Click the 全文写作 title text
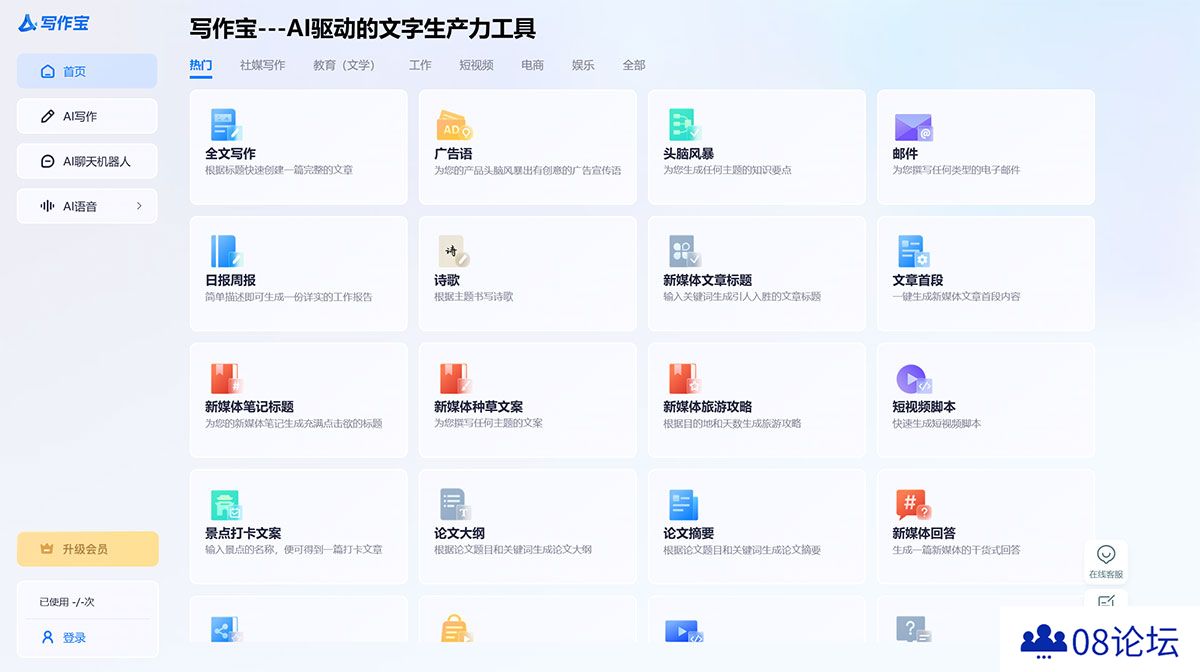The image size is (1200, 672). pos(230,154)
